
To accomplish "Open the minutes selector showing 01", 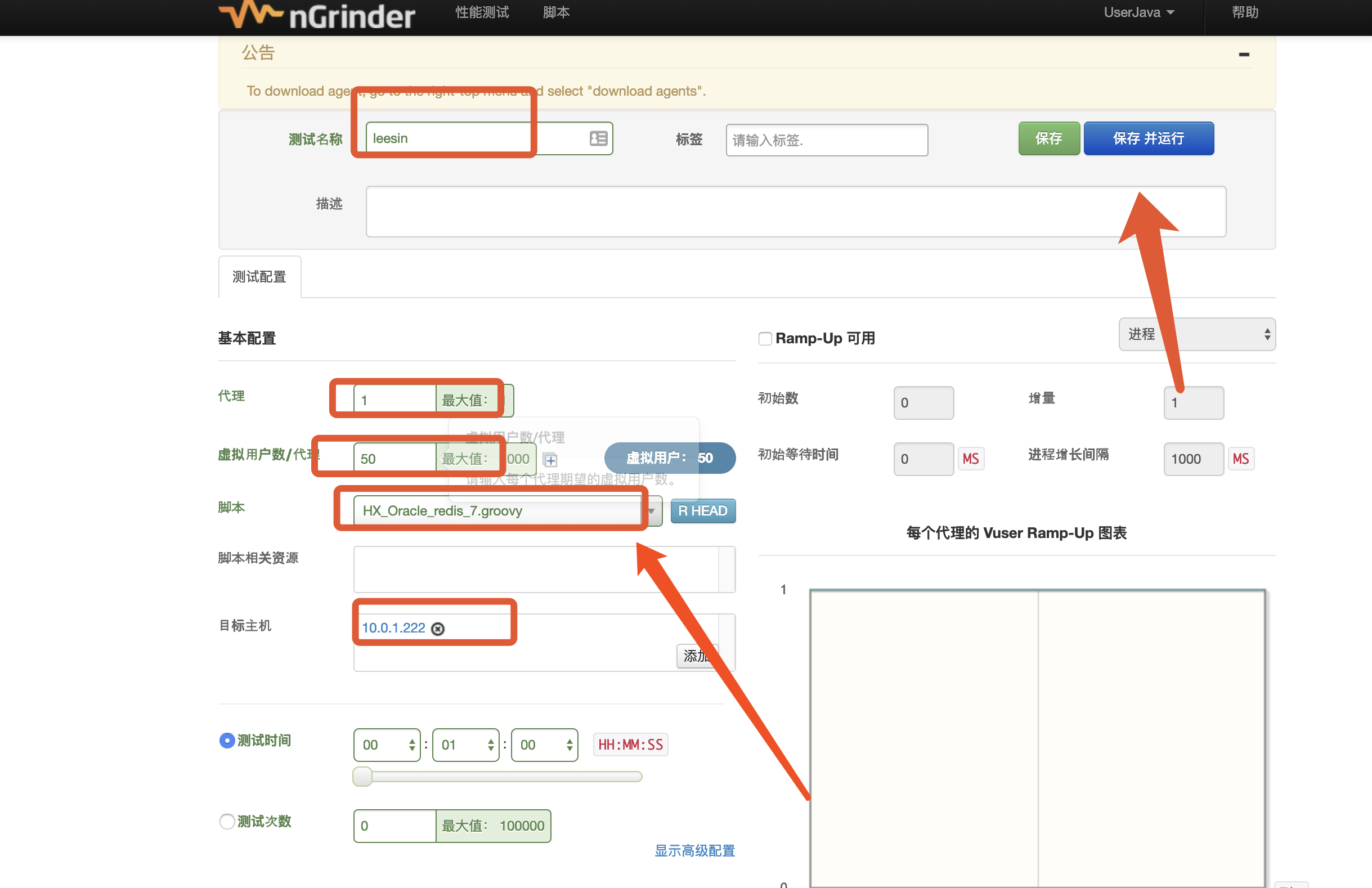I will click(465, 745).
